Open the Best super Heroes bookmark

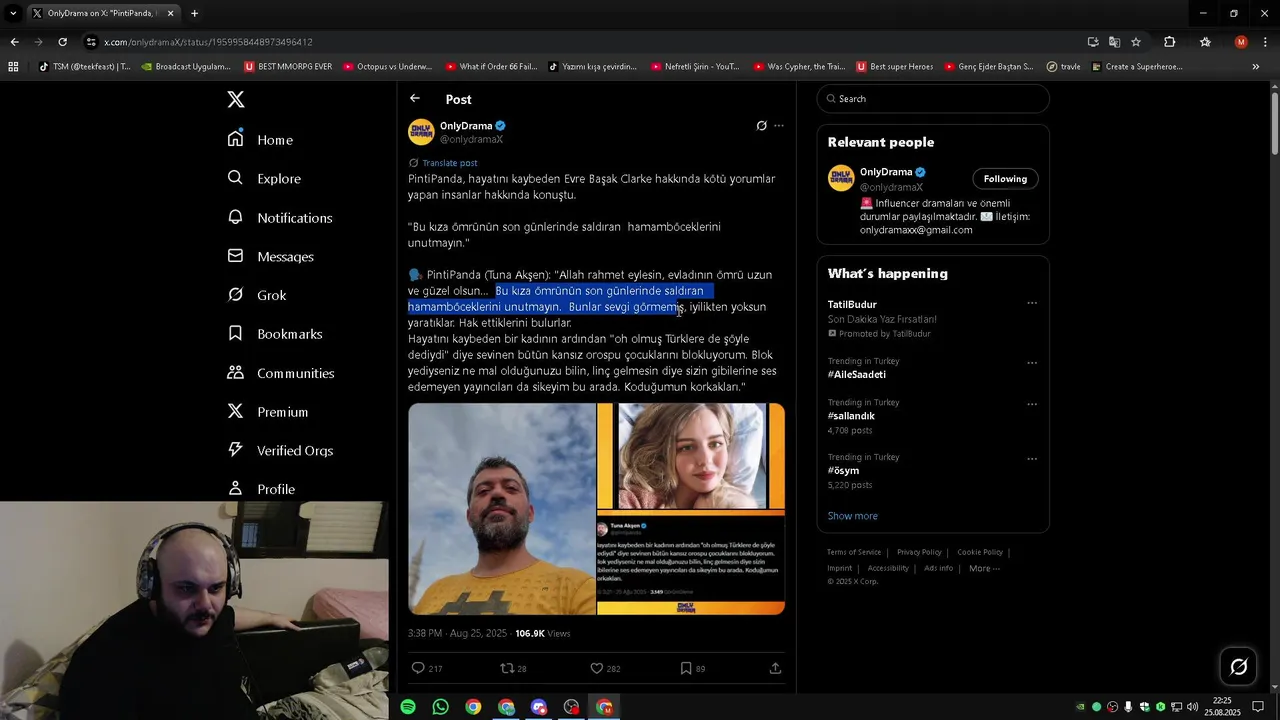click(894, 67)
